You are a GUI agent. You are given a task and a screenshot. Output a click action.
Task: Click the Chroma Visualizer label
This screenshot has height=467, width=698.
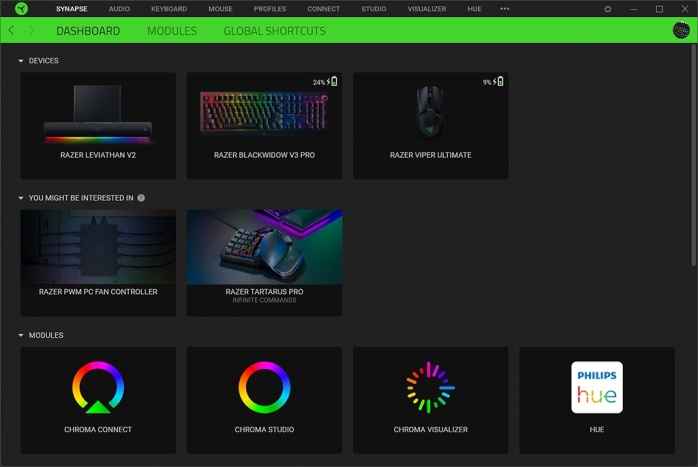430,430
